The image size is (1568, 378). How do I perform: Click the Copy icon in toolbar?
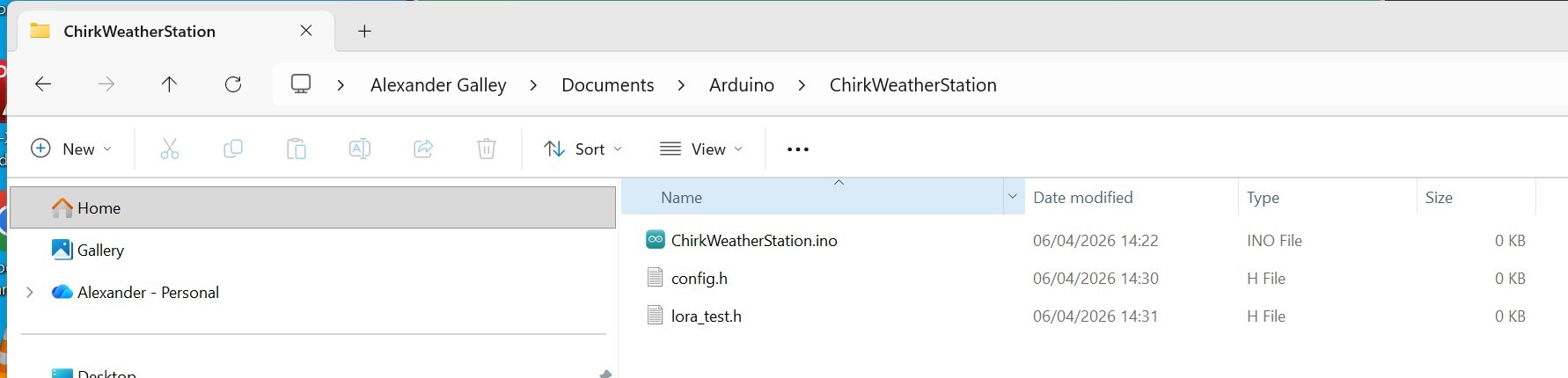(233, 149)
